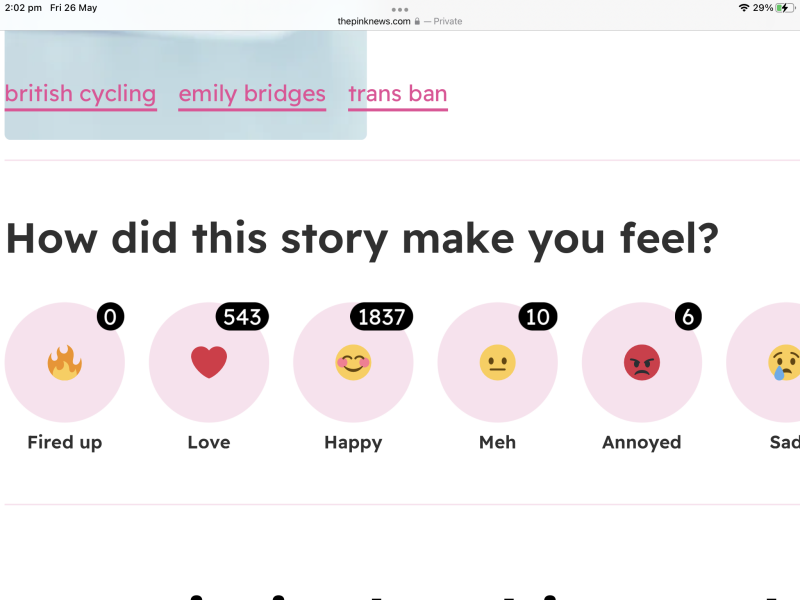Tap the red heart Love reaction
The width and height of the screenshot is (800, 600).
point(209,362)
